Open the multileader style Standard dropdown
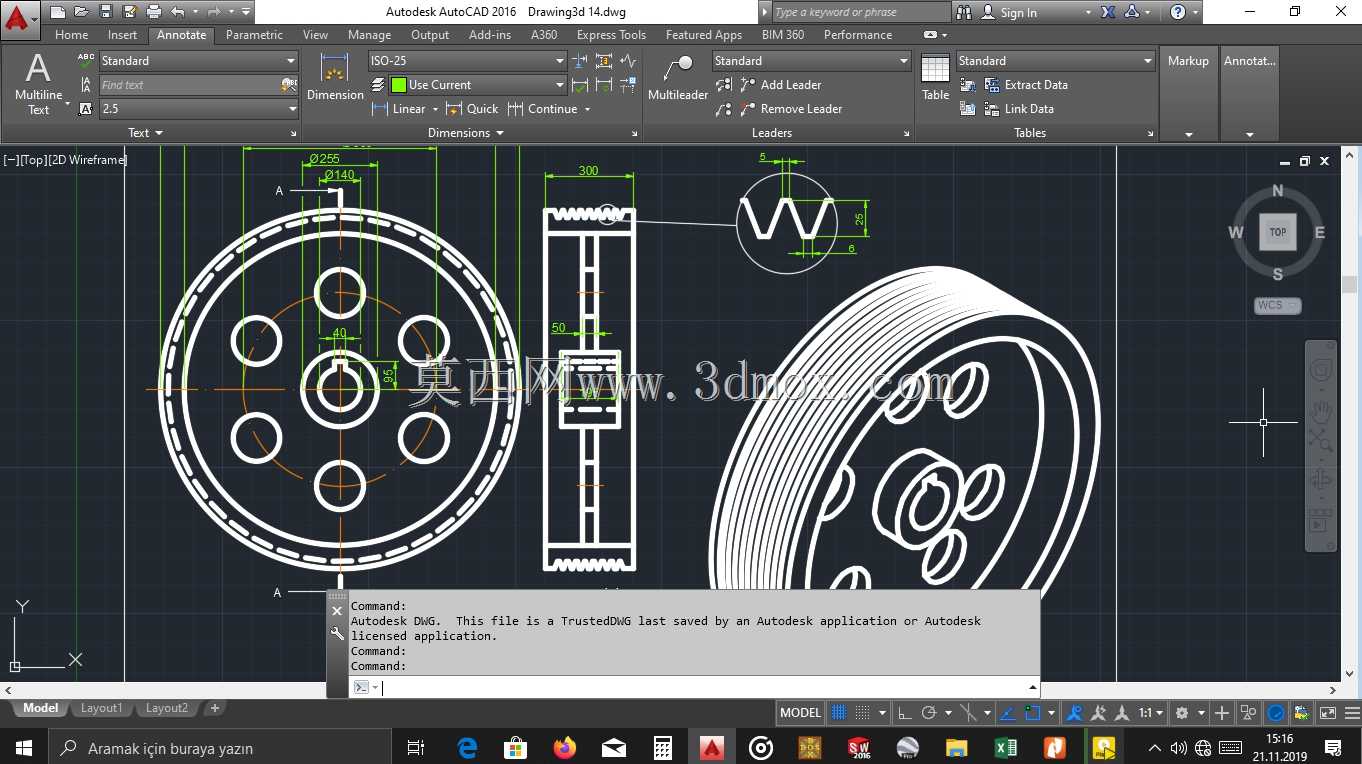Image resolution: width=1362 pixels, height=764 pixels. pos(811,61)
